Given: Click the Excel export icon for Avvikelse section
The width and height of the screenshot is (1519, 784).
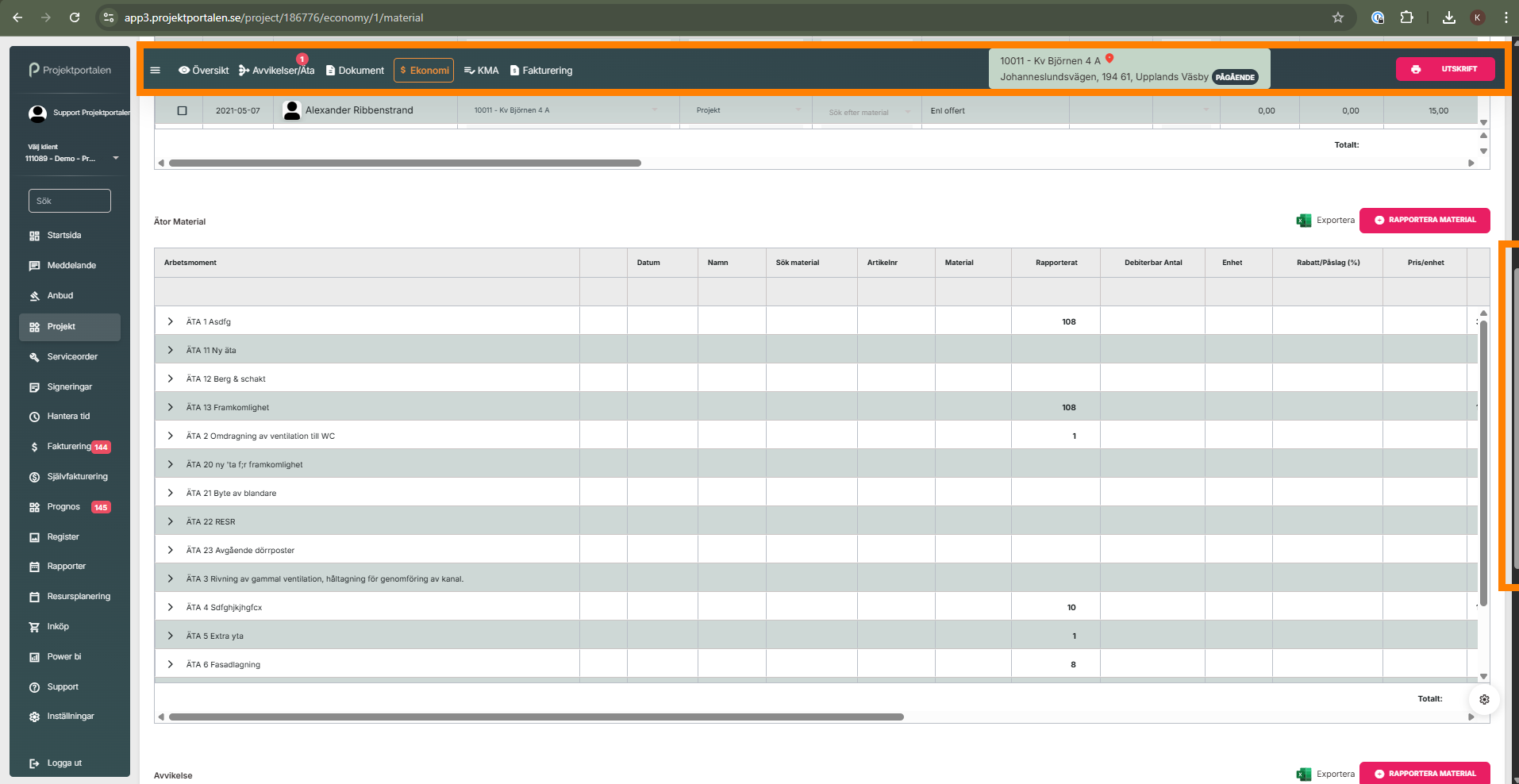Looking at the screenshot, I should coord(1304,774).
